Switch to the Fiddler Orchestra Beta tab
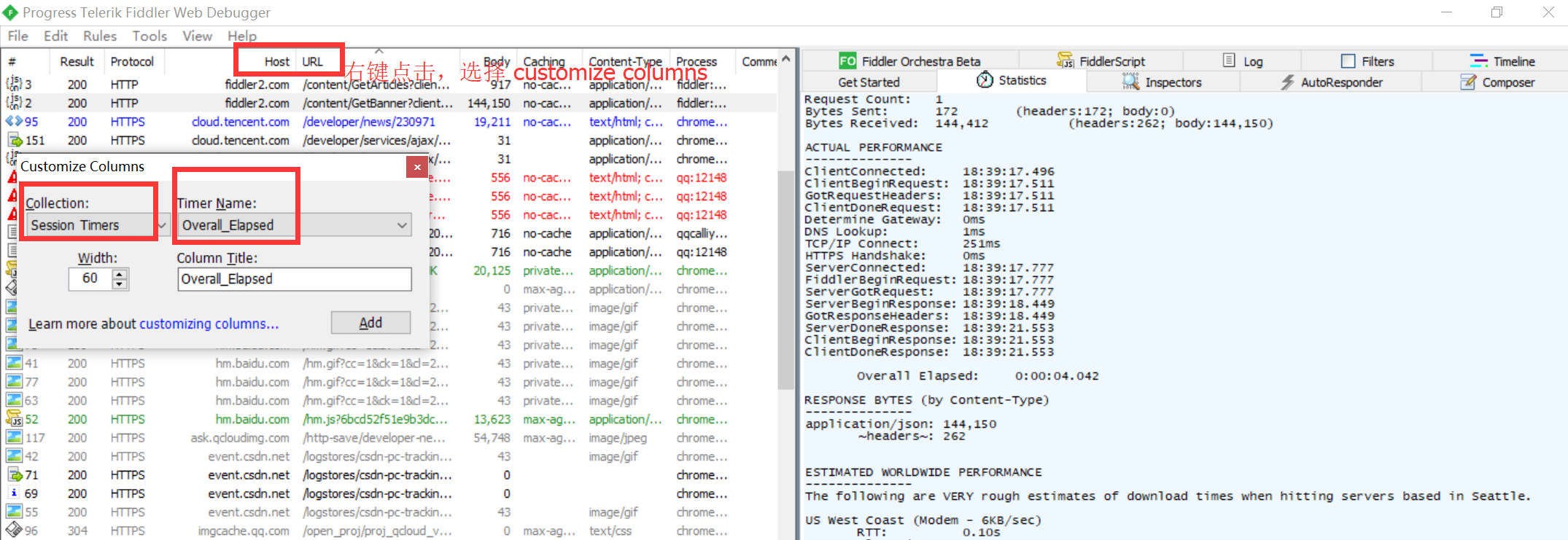Screen dimensions: 1568x540 click(909, 61)
